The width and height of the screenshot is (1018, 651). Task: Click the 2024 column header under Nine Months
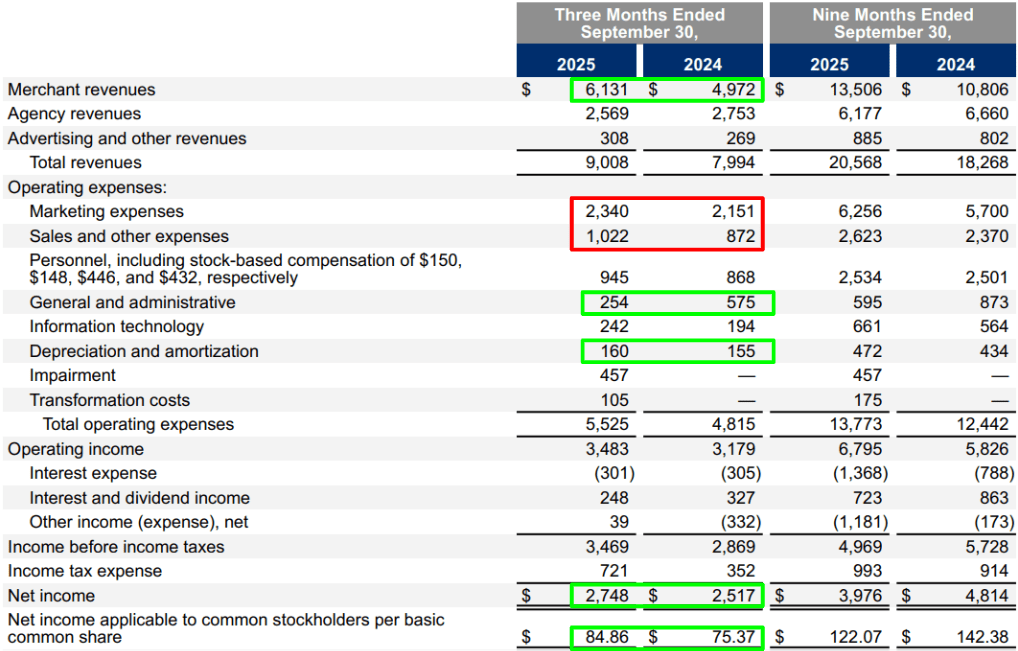[955, 62]
